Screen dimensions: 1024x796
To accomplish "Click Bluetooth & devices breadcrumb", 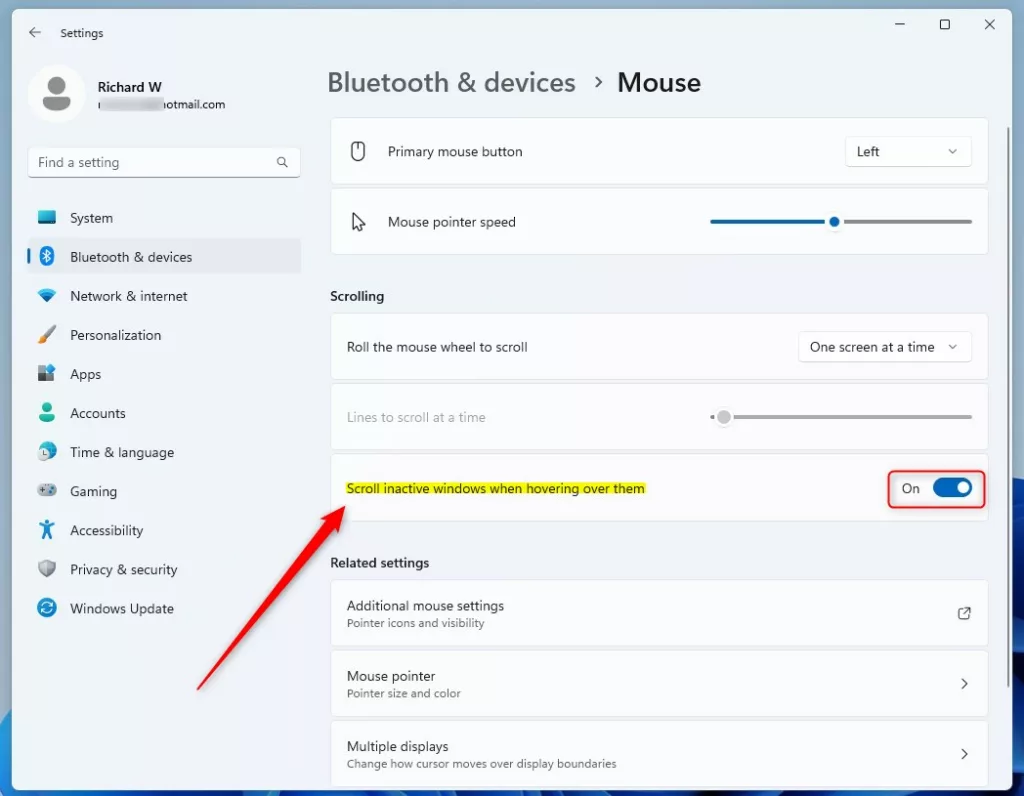I will click(451, 82).
